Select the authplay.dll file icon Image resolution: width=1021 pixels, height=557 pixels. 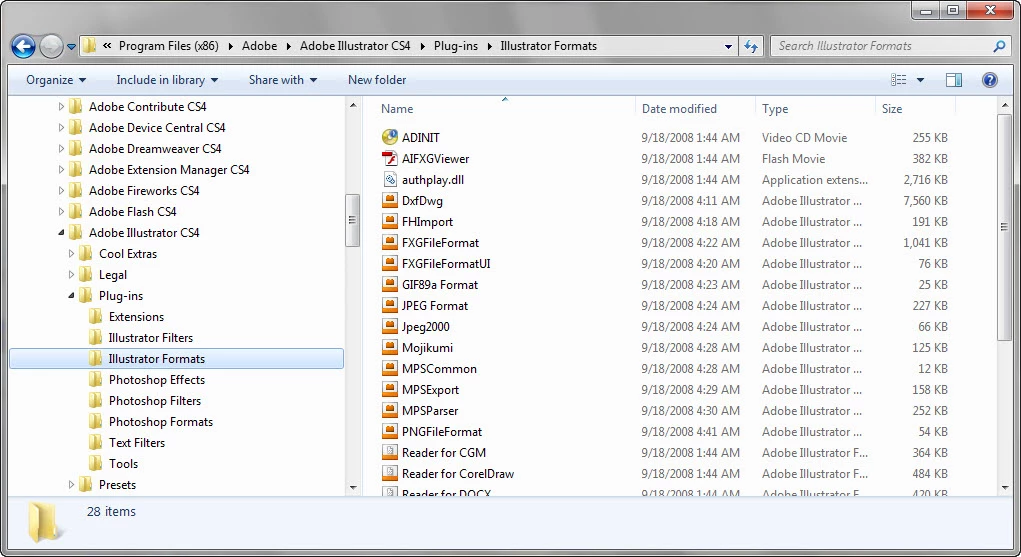[389, 179]
